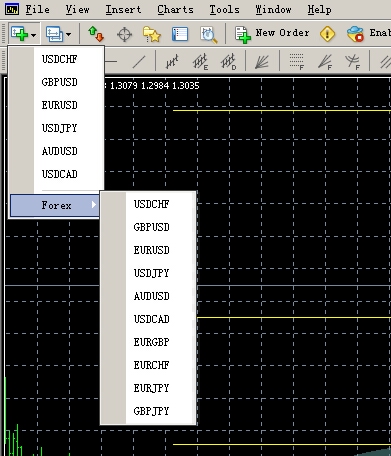Image resolution: width=391 pixels, height=456 pixels.
Task: Select the Gann Fan drawing tool
Action: (x=262, y=62)
